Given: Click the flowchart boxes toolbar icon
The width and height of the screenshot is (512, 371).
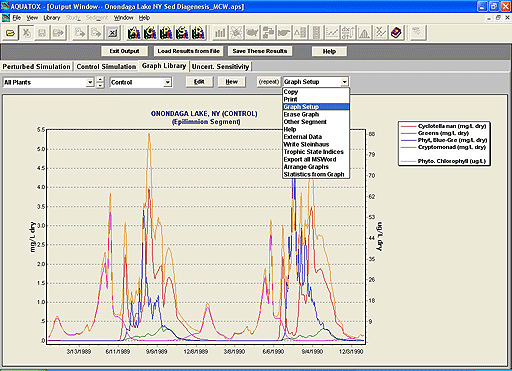Looking at the screenshot, I should pyautogui.click(x=268, y=33).
